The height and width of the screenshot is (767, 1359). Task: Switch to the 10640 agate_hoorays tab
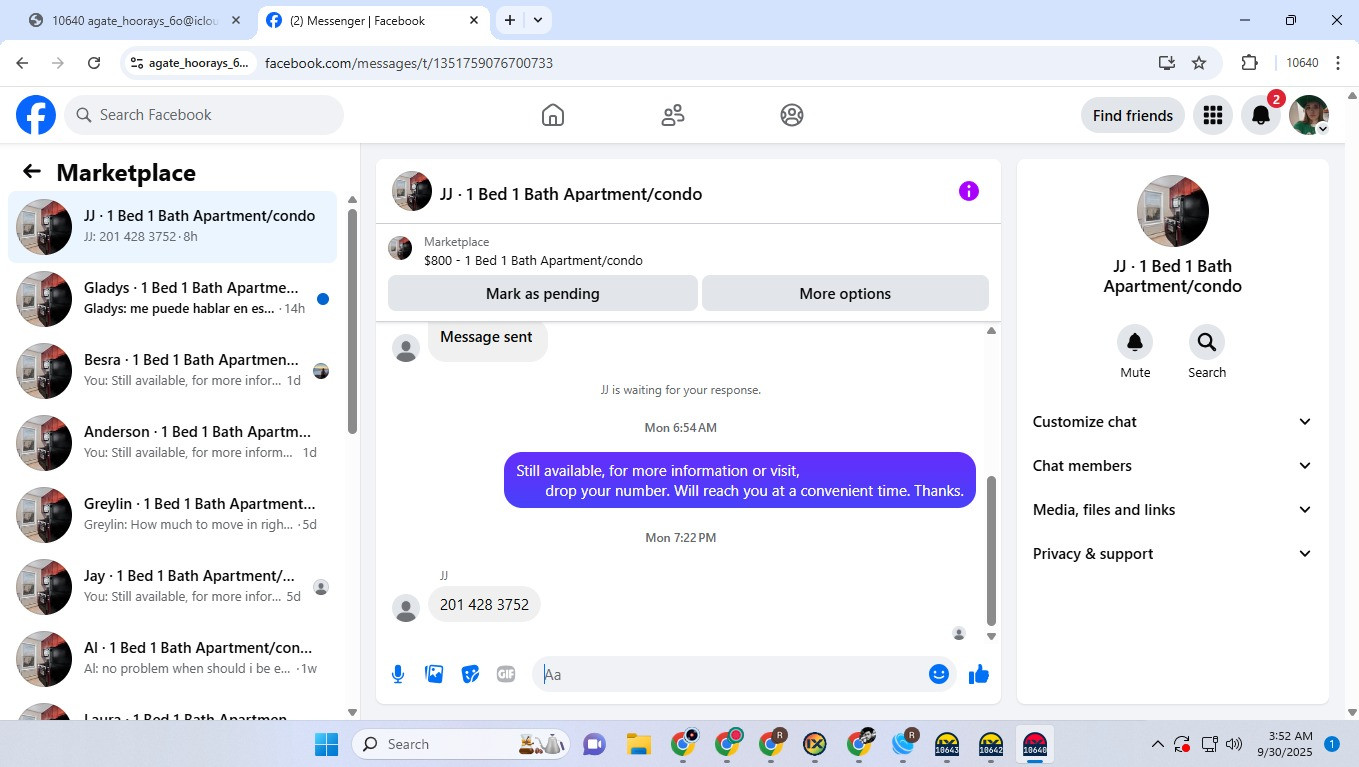(134, 20)
